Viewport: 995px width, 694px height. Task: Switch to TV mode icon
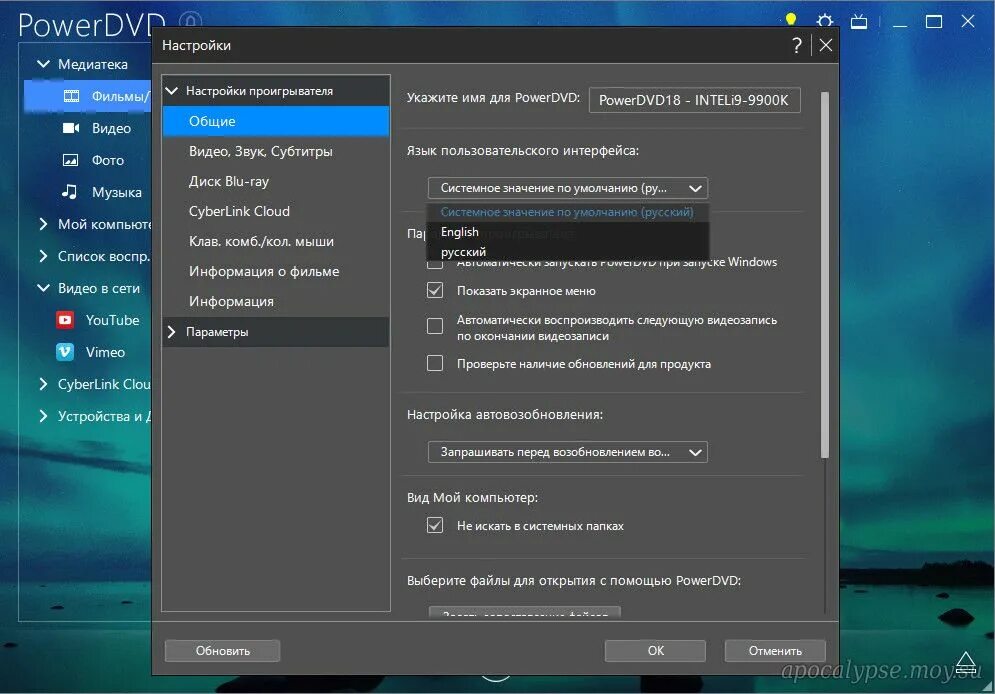point(859,22)
